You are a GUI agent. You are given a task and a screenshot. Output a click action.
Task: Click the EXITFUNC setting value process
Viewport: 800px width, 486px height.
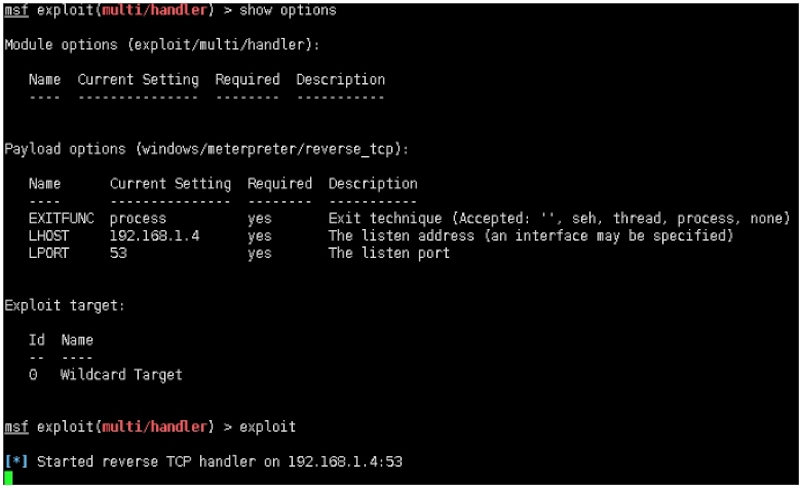pyautogui.click(x=138, y=218)
